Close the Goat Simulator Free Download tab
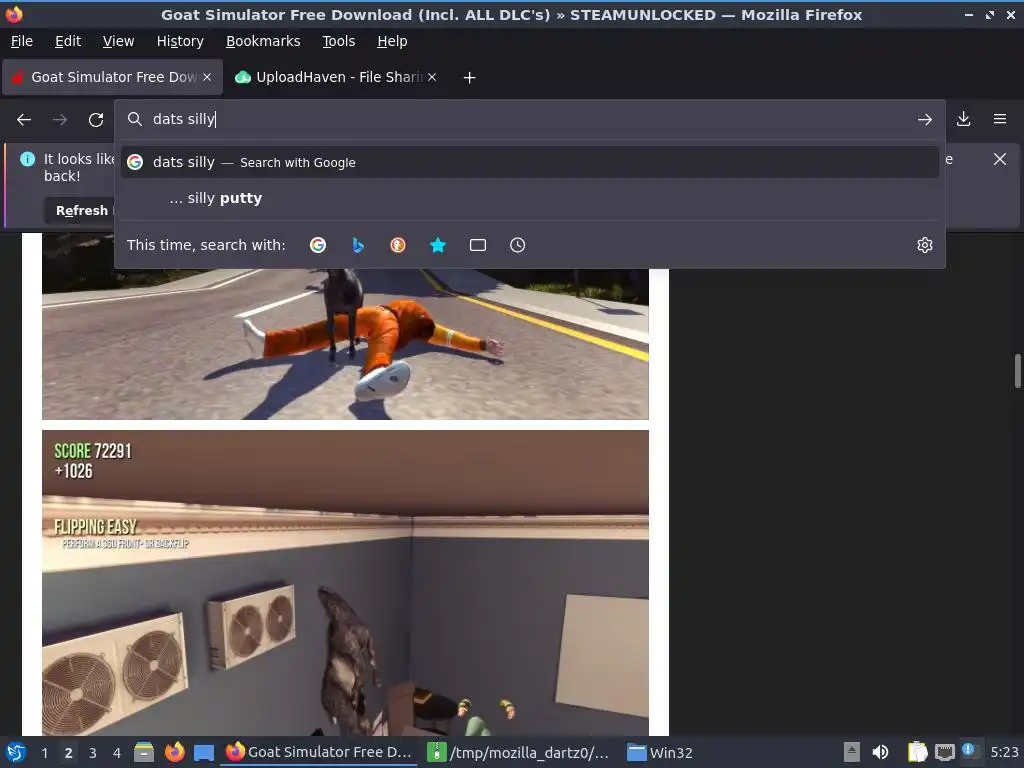The width and height of the screenshot is (1024, 768). pyautogui.click(x=207, y=77)
